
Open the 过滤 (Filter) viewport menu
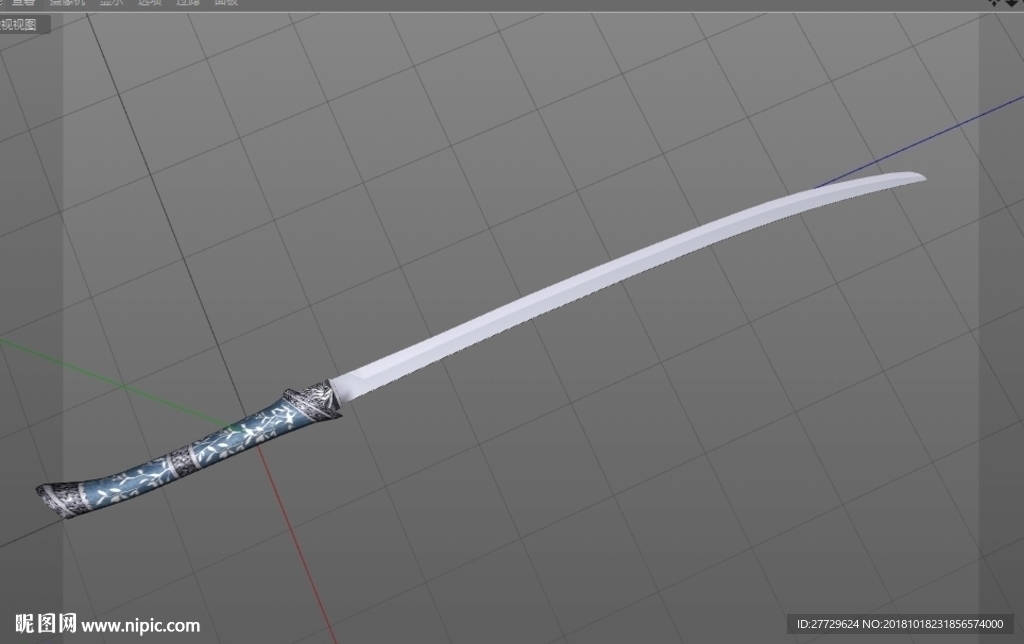[x=188, y=3]
